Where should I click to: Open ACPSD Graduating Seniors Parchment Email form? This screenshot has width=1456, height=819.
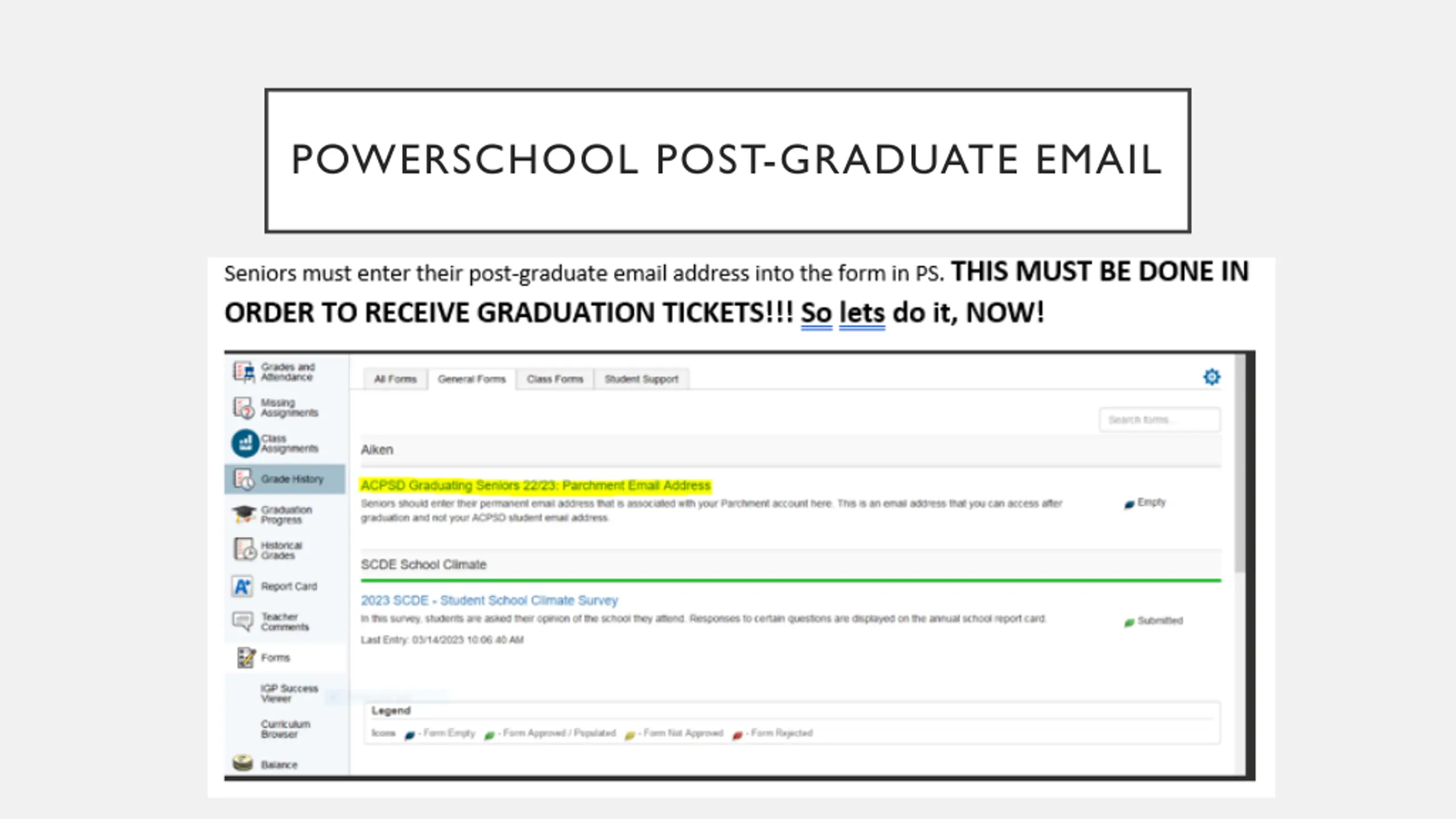[x=536, y=486]
